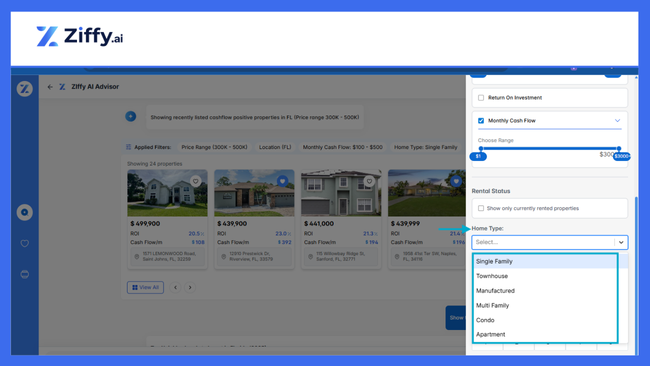650x366 pixels.
Task: Click the Price Range (300K - 500K) filter chip
Action: [214, 147]
